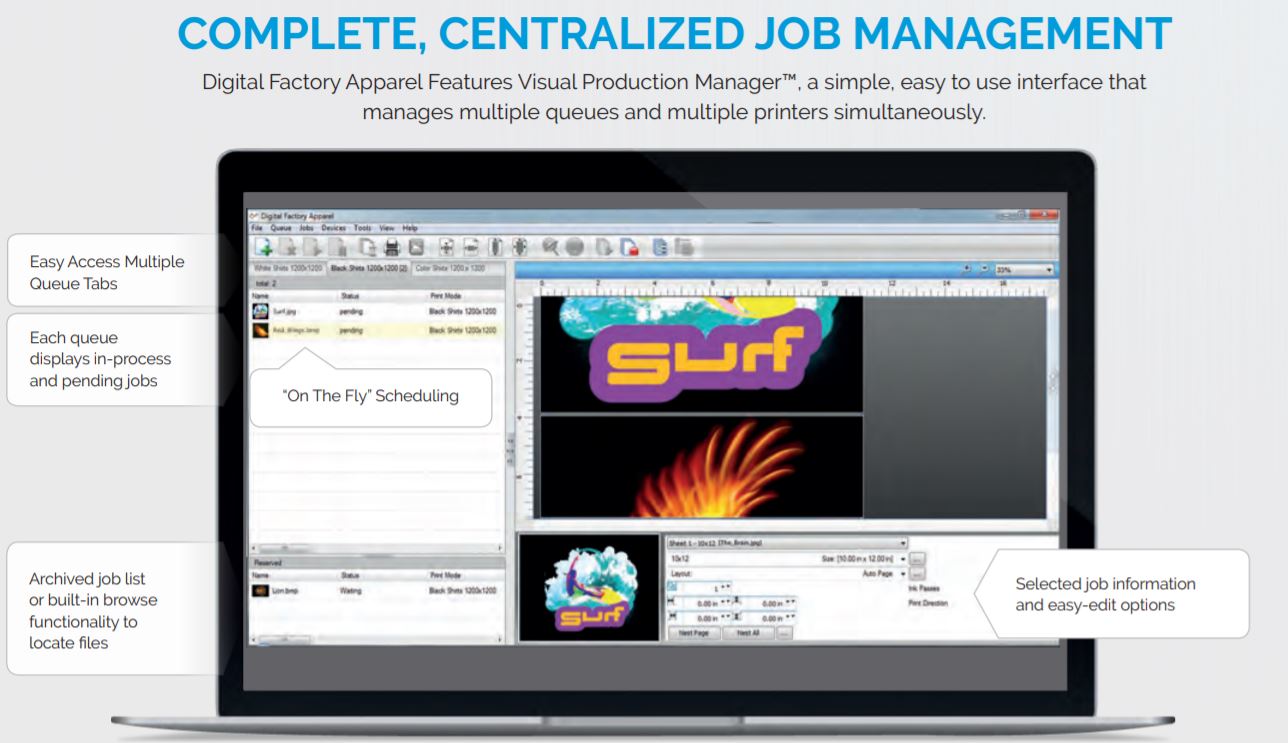This screenshot has width=1288, height=743.
Task: Click the Nest Page button
Action: (x=694, y=633)
